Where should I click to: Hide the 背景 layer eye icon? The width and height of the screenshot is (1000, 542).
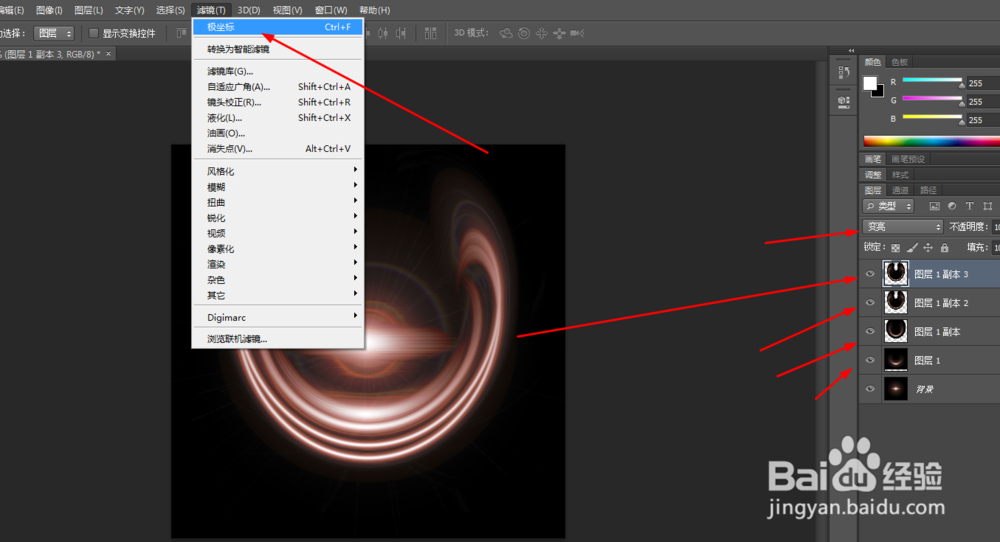[870, 389]
